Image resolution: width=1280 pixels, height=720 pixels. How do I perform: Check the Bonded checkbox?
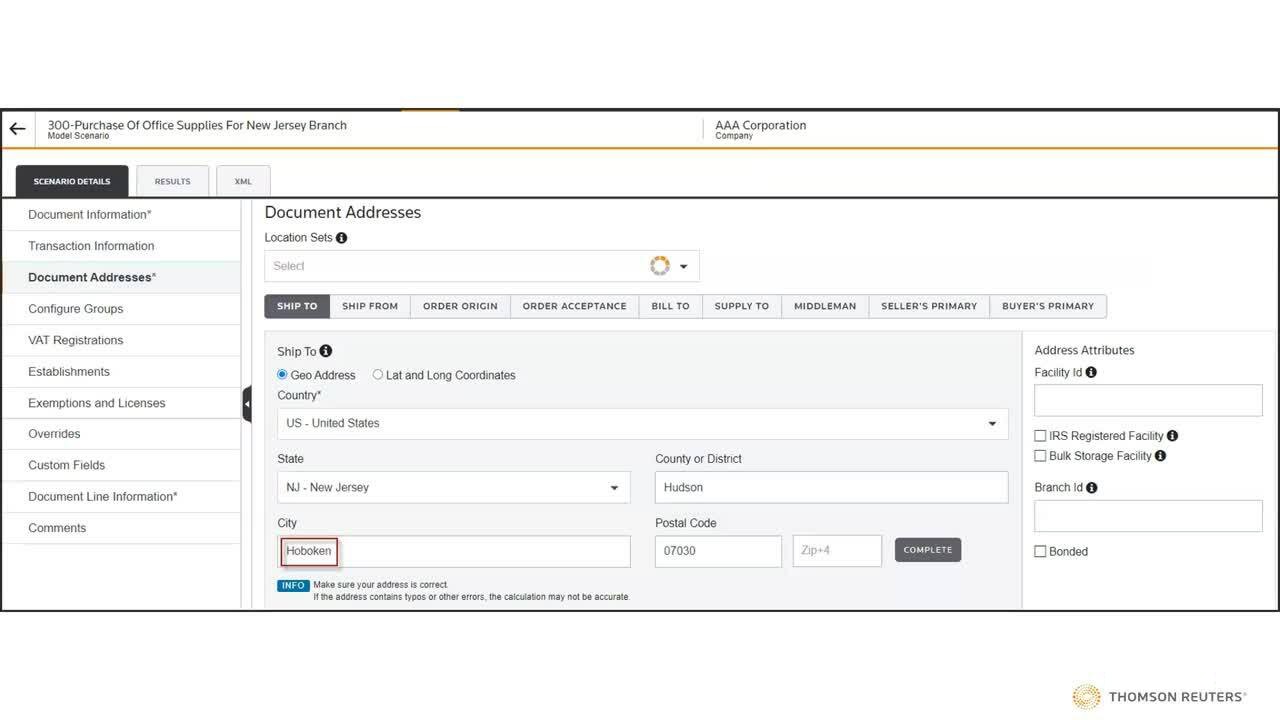tap(1040, 551)
